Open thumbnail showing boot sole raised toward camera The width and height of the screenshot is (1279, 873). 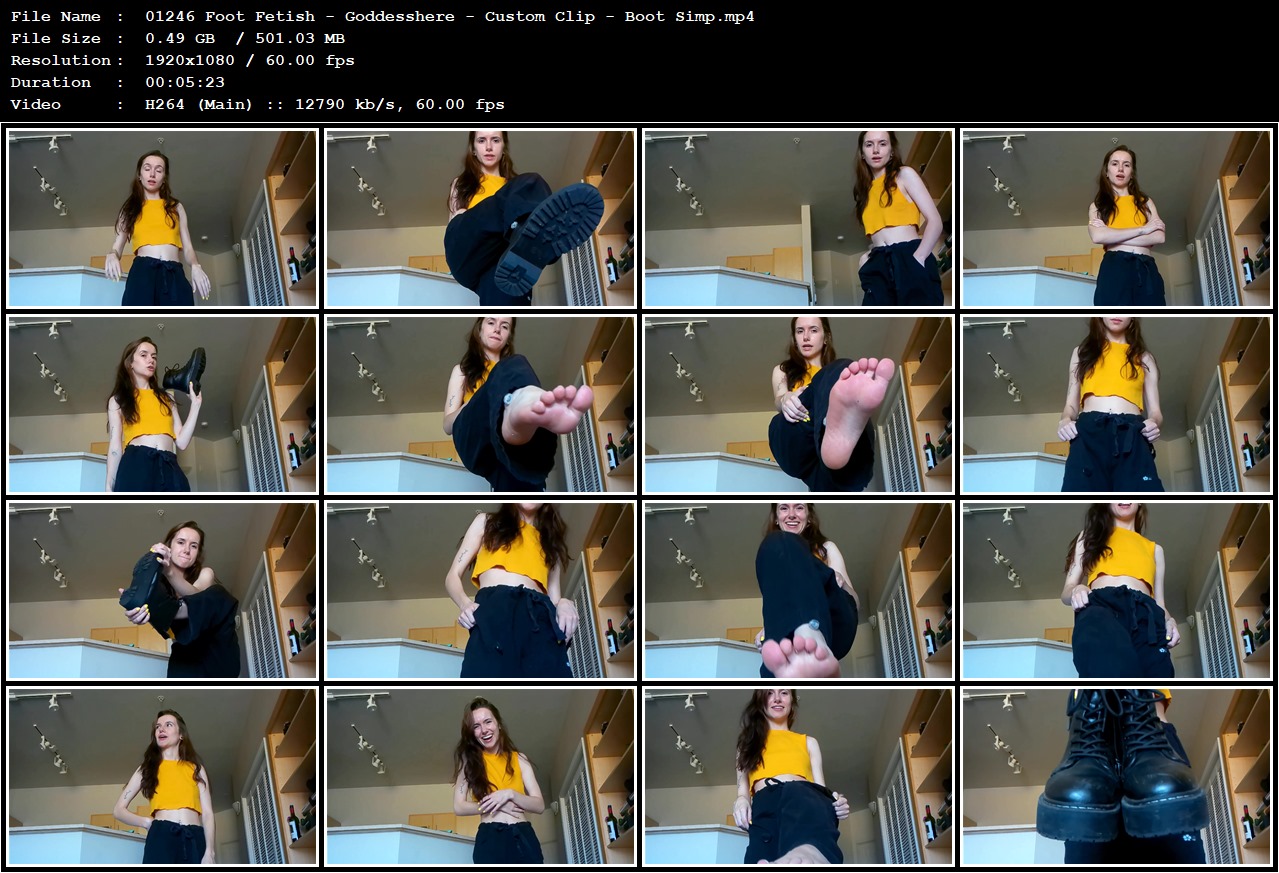pyautogui.click(x=480, y=218)
